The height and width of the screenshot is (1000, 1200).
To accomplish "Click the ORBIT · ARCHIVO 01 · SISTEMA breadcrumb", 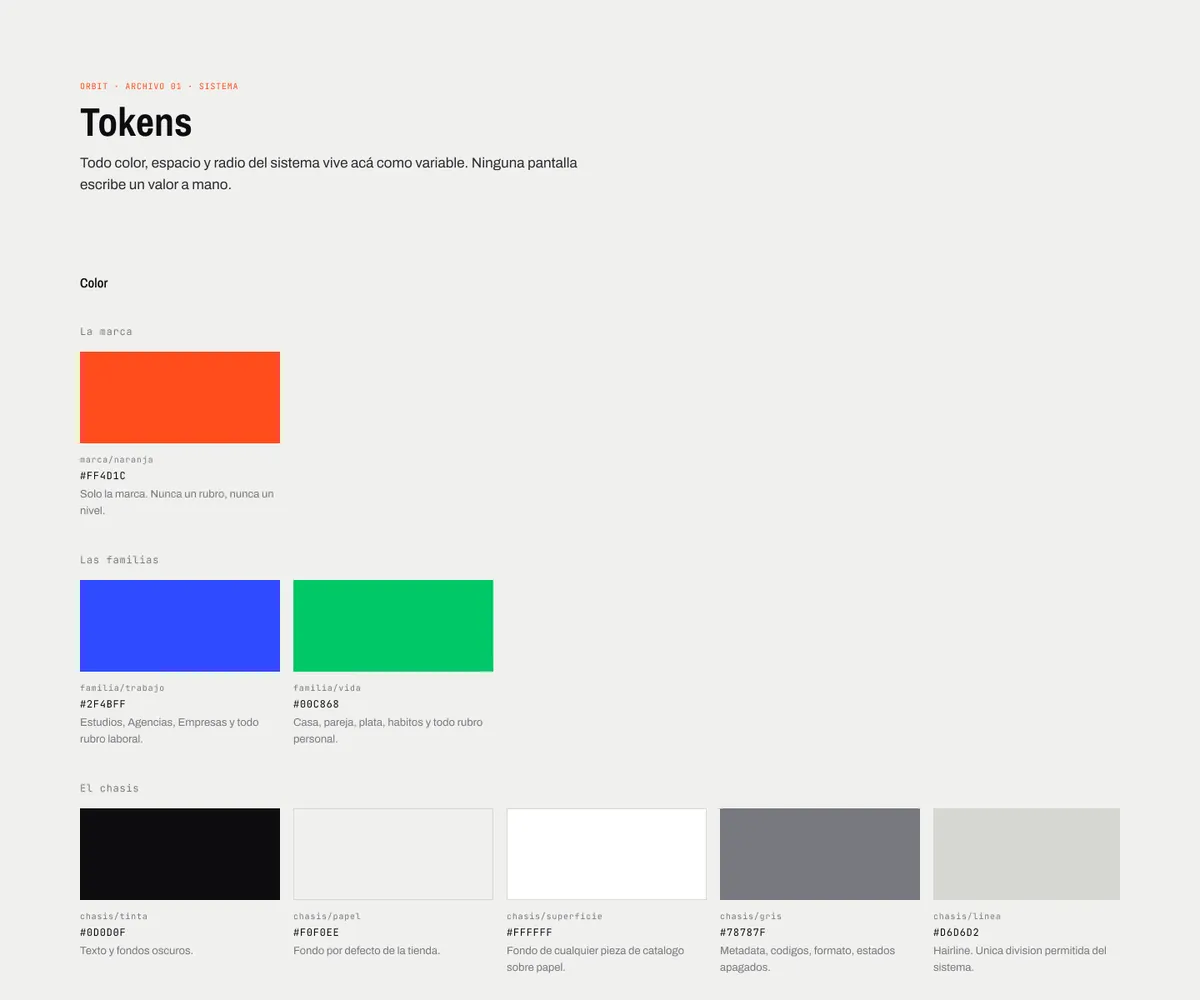I will click(x=159, y=86).
